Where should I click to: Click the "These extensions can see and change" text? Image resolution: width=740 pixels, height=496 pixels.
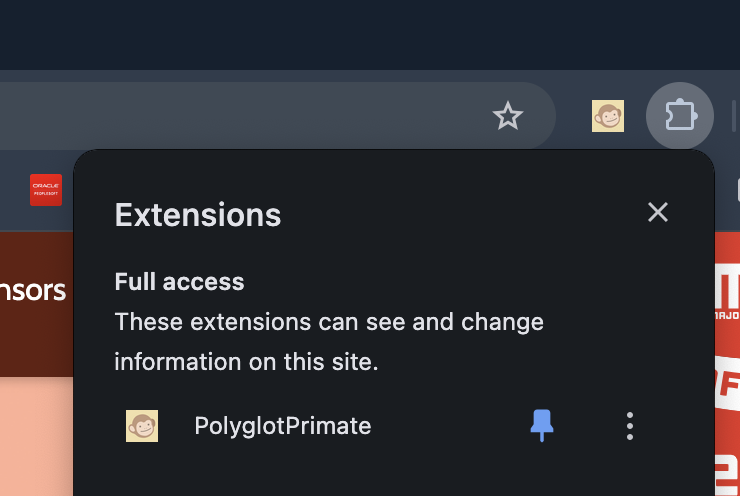329,322
